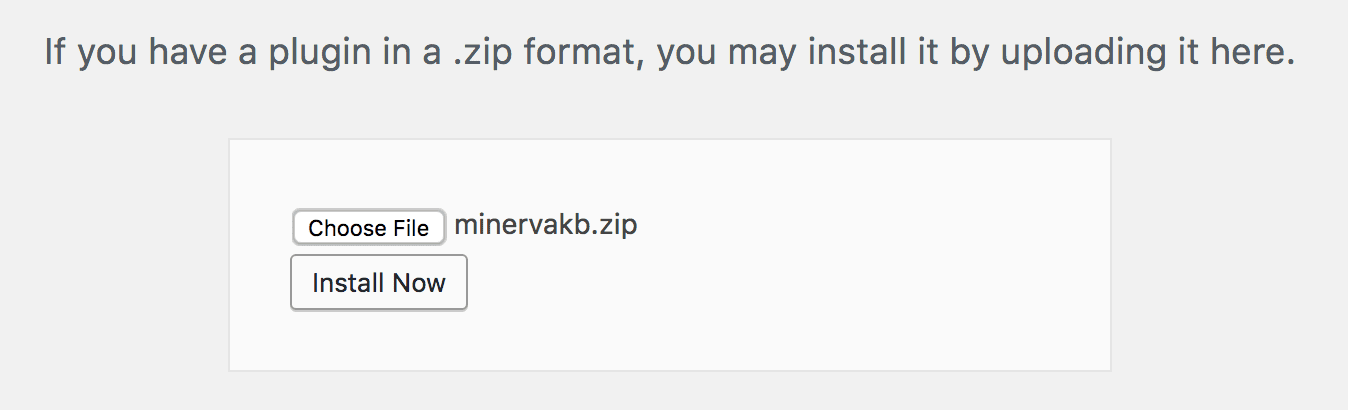Click the plugin upload instruction text
The height and width of the screenshot is (410, 1348).
pyautogui.click(x=670, y=53)
